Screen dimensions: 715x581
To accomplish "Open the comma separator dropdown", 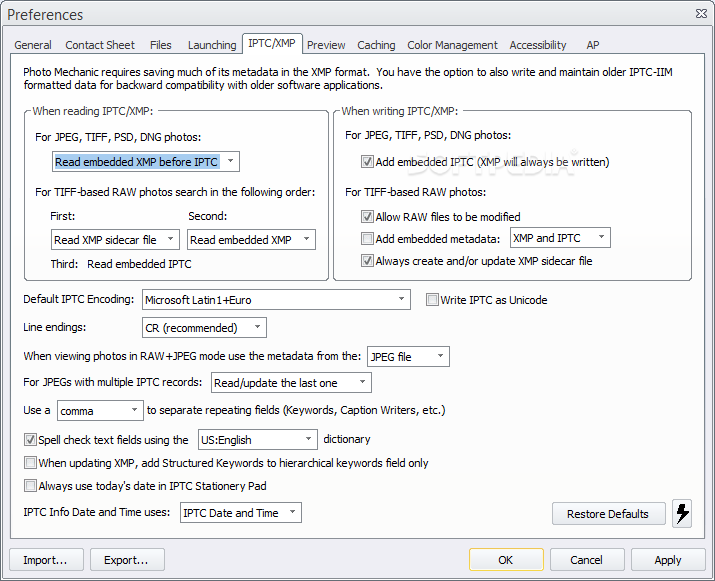I will point(100,410).
